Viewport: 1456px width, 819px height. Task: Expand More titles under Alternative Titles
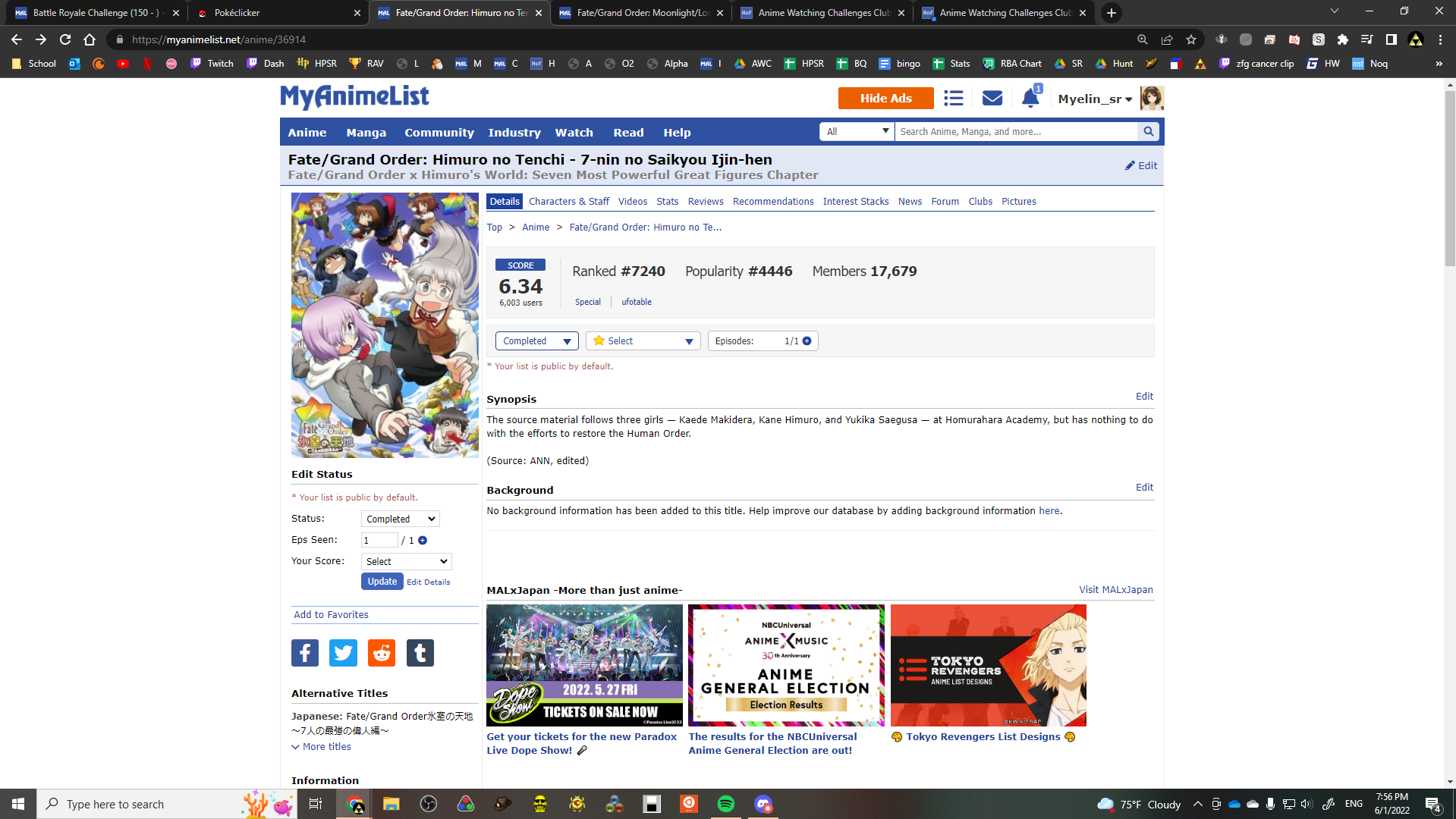pyautogui.click(x=322, y=747)
